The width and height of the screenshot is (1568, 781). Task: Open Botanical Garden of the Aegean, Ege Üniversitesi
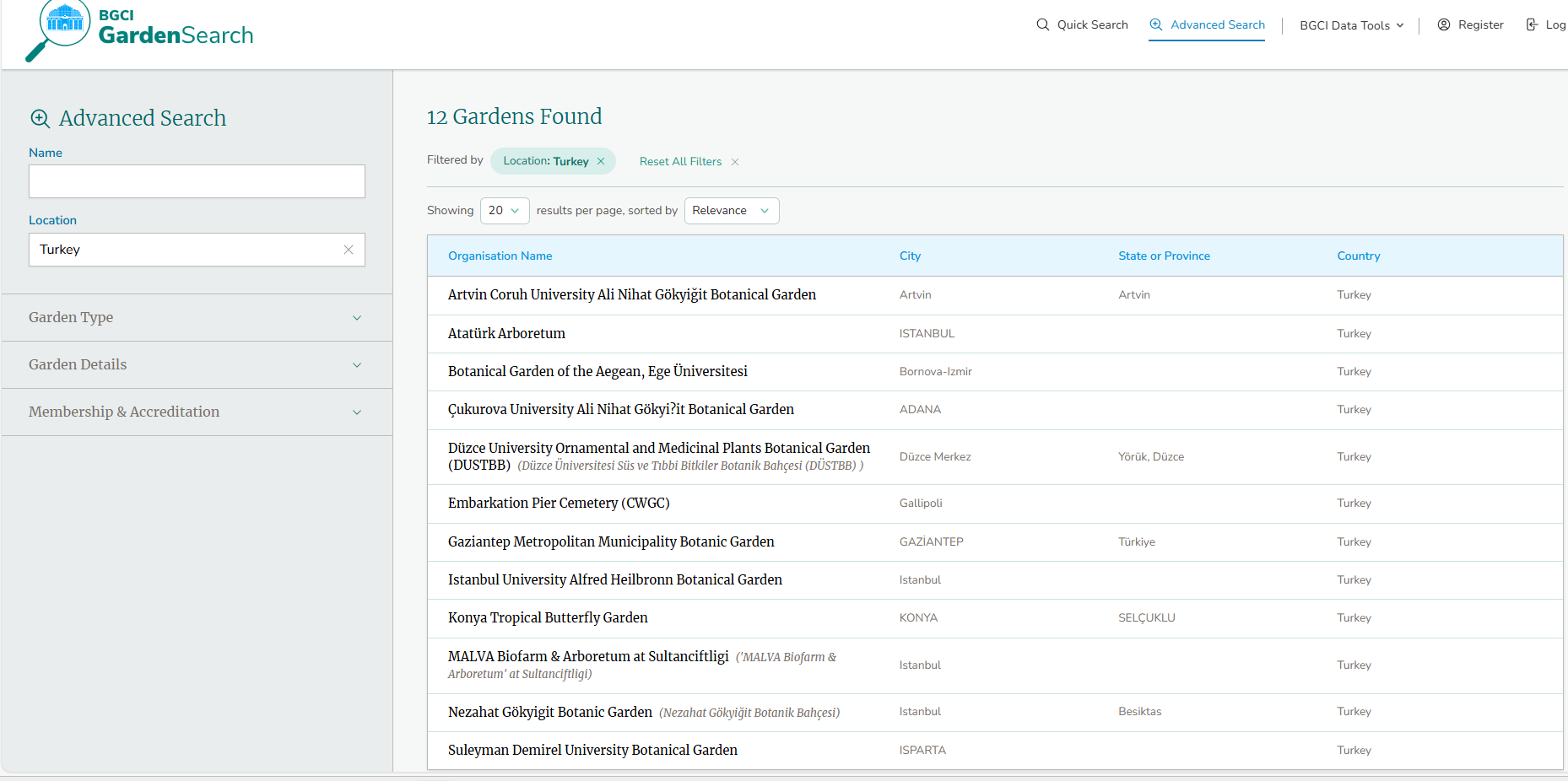[x=597, y=371]
